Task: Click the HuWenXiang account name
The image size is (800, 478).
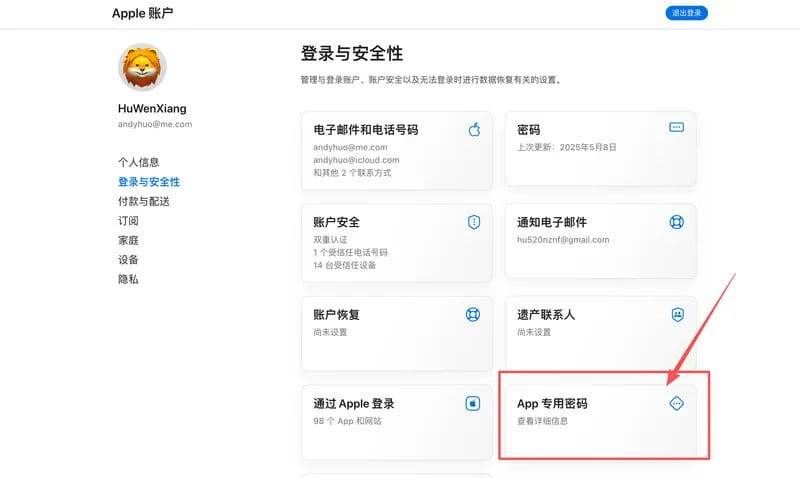Action: (x=152, y=108)
